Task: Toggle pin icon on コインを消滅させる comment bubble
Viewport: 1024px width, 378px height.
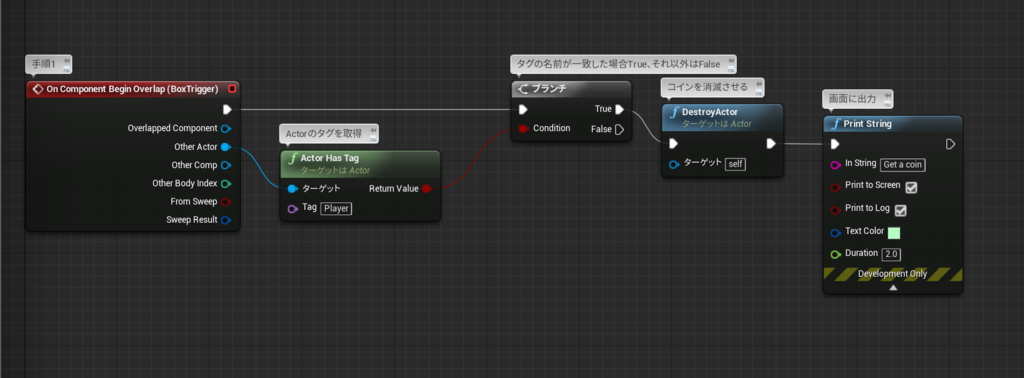Action: (x=759, y=85)
